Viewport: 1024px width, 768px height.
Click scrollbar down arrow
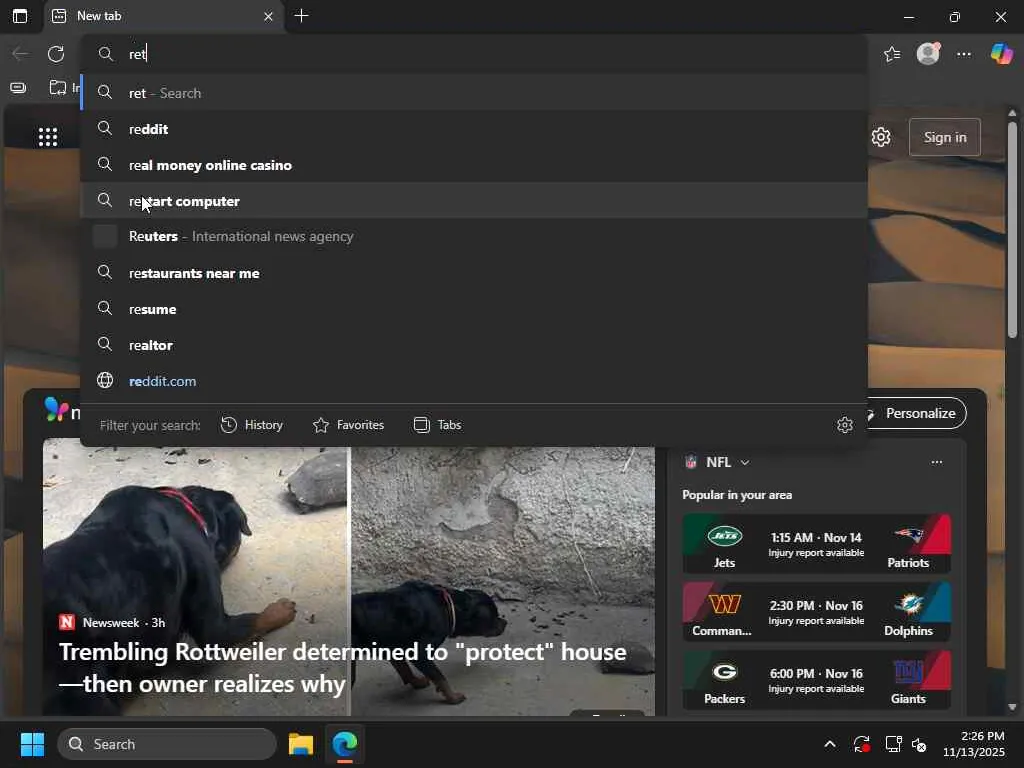[x=1012, y=707]
